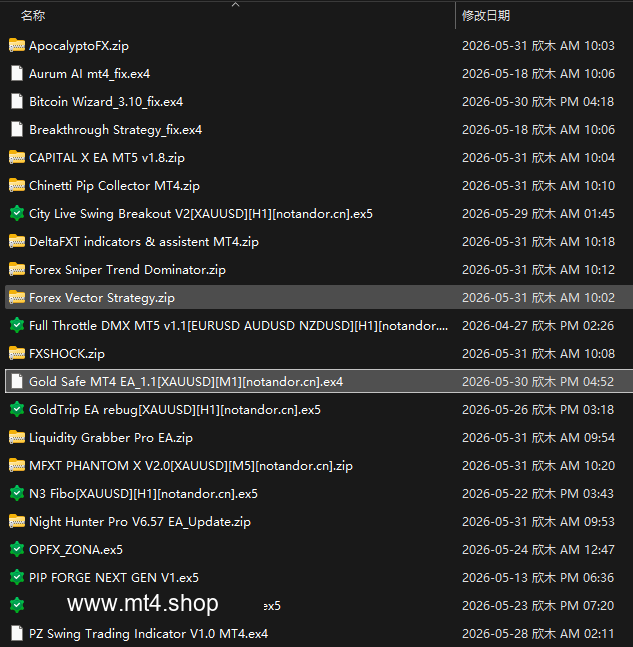Image resolution: width=633 pixels, height=647 pixels.
Task: Click the date 2026-05-29 AM 01:45
Action: [x=538, y=214]
